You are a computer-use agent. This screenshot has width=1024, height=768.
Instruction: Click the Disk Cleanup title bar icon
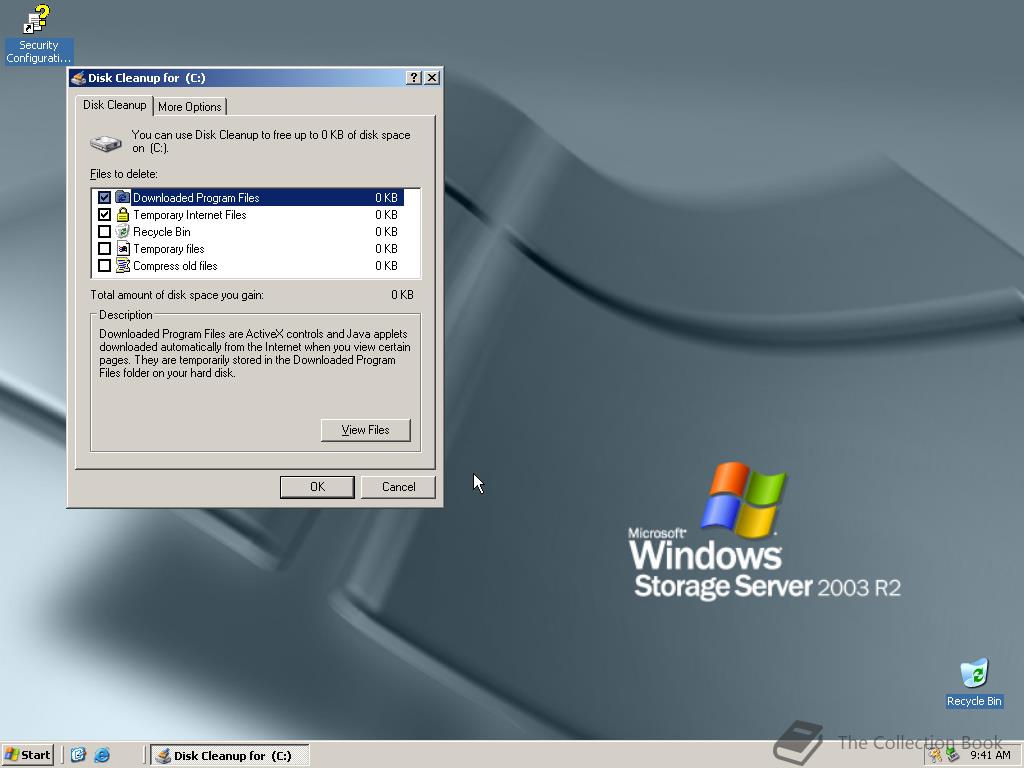coord(78,78)
